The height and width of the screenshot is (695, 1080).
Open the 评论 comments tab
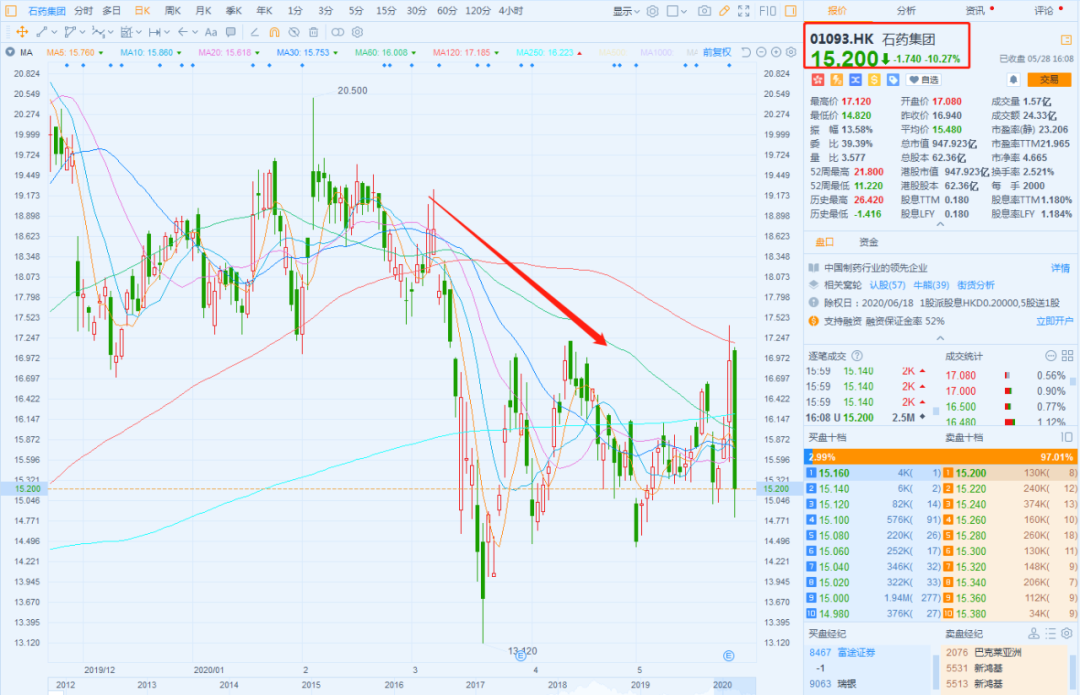pyautogui.click(x=1044, y=10)
